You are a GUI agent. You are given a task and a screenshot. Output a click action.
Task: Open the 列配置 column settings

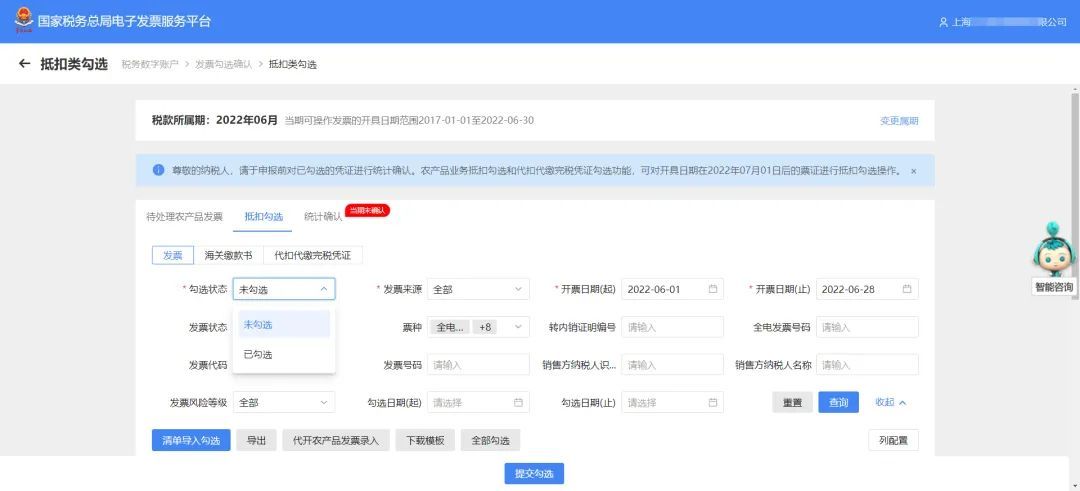pyautogui.click(x=893, y=440)
